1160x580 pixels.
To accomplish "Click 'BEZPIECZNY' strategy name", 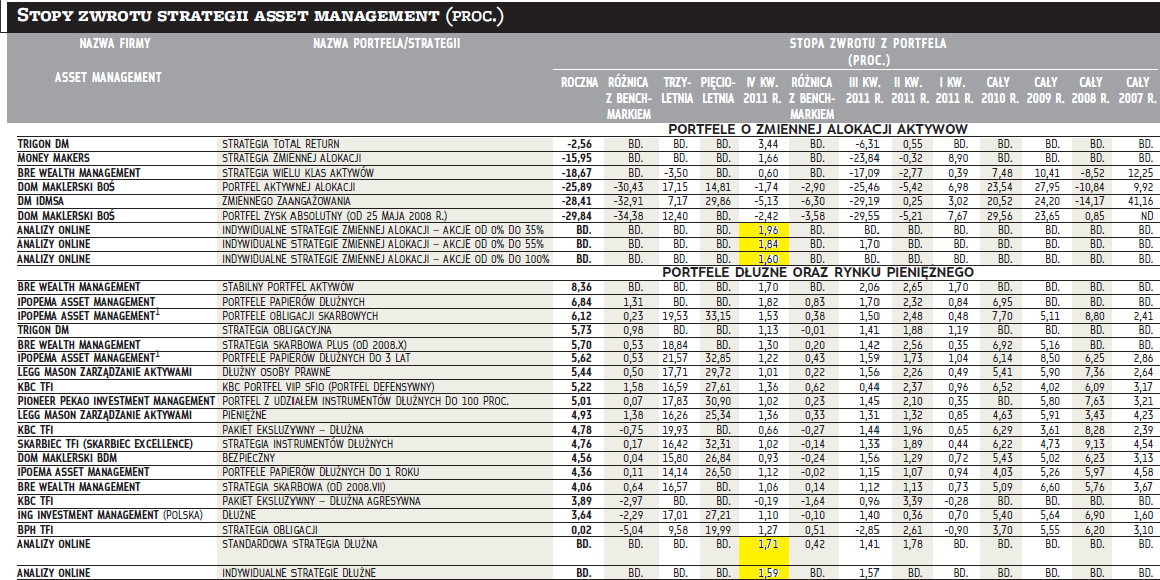I will (249, 458).
